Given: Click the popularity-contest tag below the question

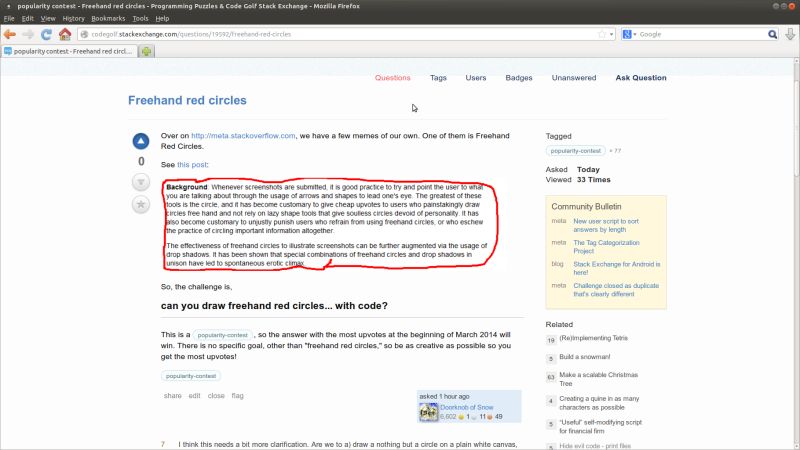Looking at the screenshot, I should (x=191, y=376).
